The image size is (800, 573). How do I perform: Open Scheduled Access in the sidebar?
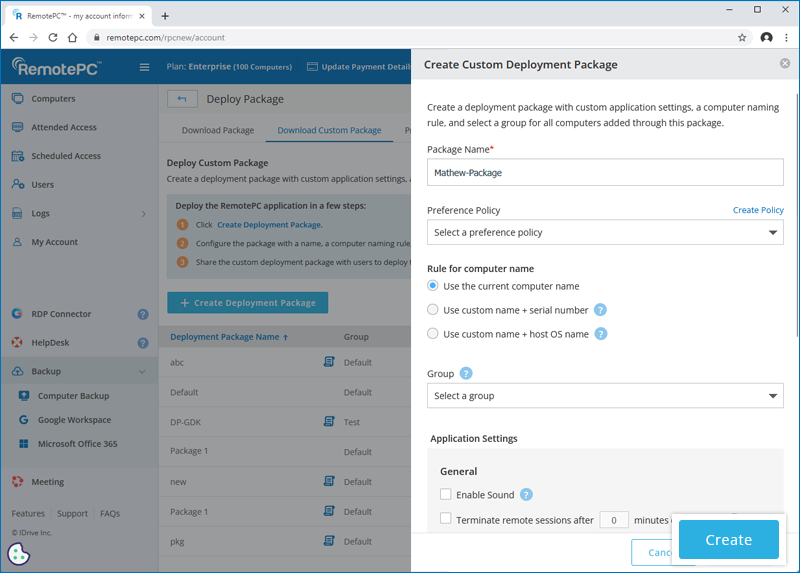(x=66, y=156)
